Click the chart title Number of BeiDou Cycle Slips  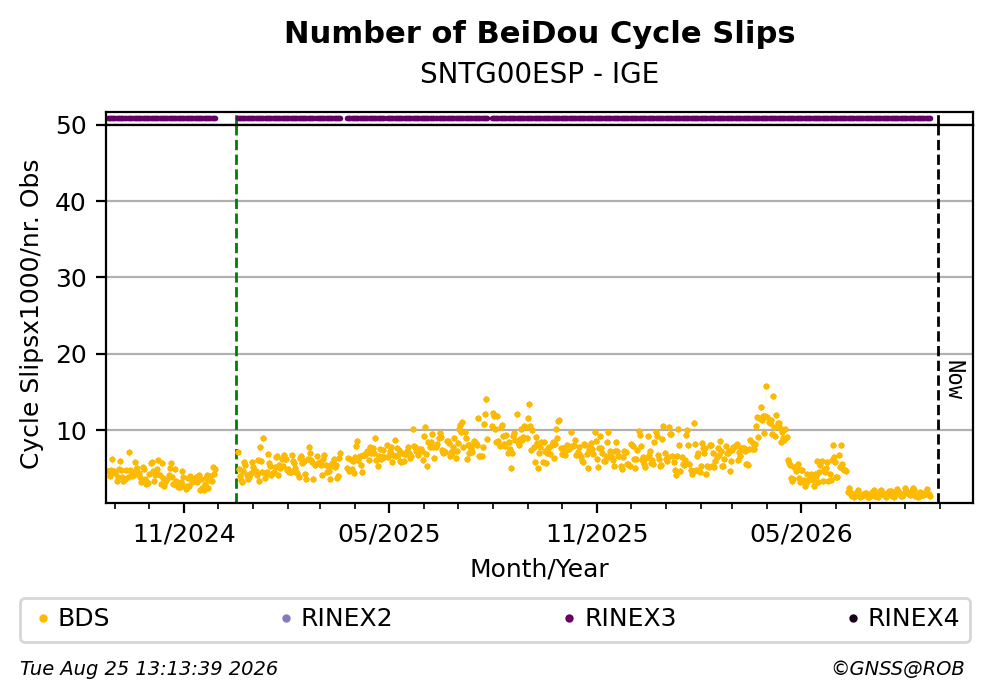pos(540,33)
